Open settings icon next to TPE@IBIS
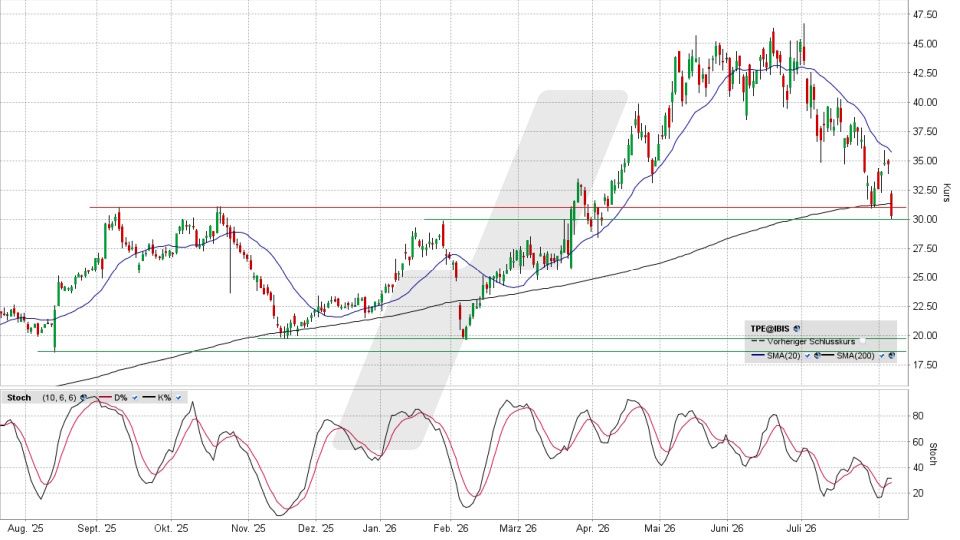 (x=797, y=329)
